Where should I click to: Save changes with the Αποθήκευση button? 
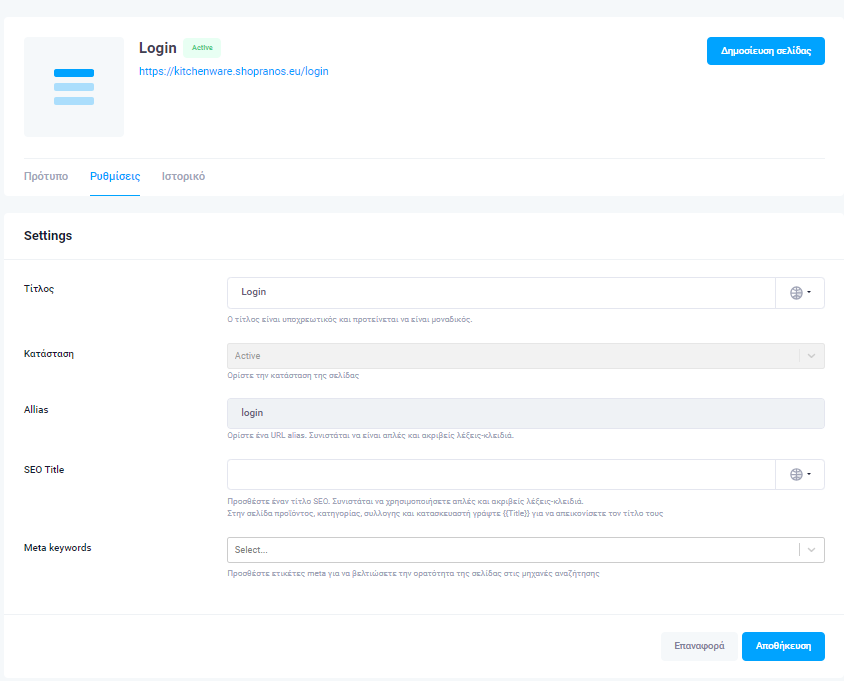click(x=783, y=647)
